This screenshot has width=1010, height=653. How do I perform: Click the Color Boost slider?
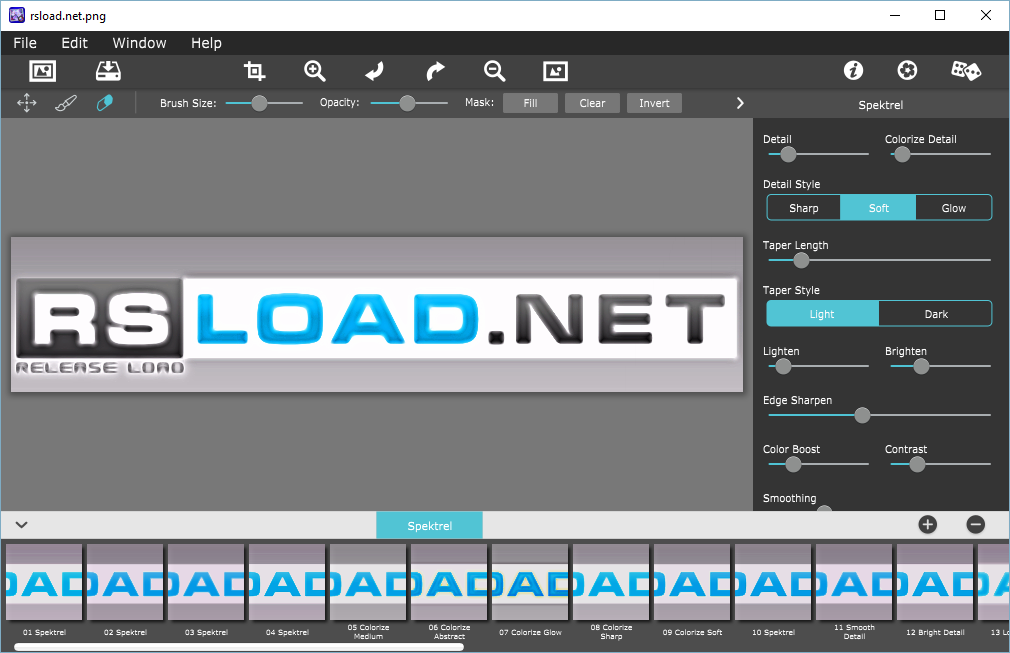pos(818,464)
